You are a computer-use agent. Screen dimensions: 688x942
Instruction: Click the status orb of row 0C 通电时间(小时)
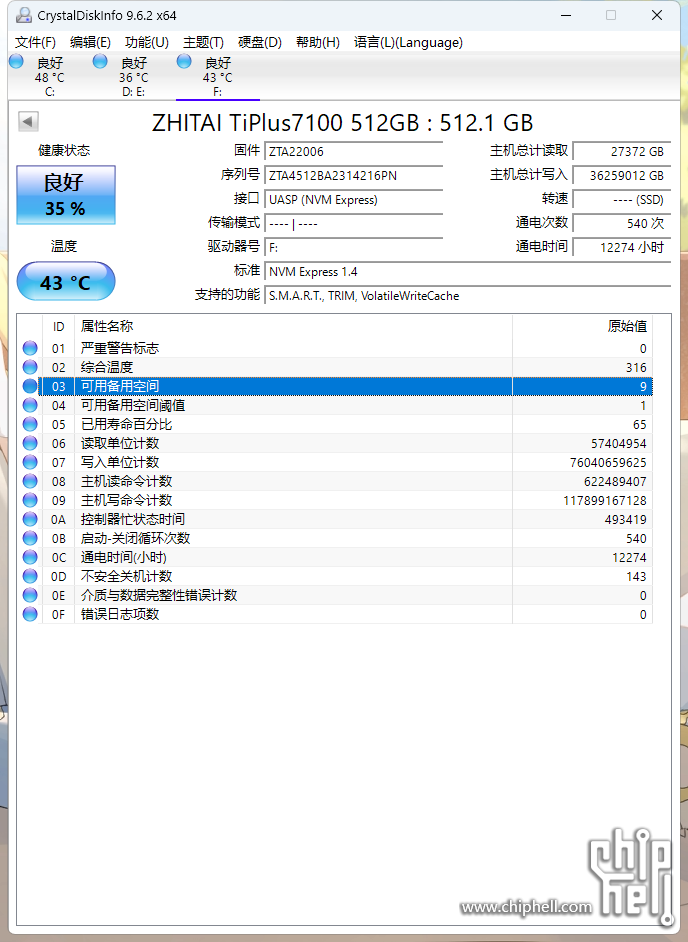point(30,557)
